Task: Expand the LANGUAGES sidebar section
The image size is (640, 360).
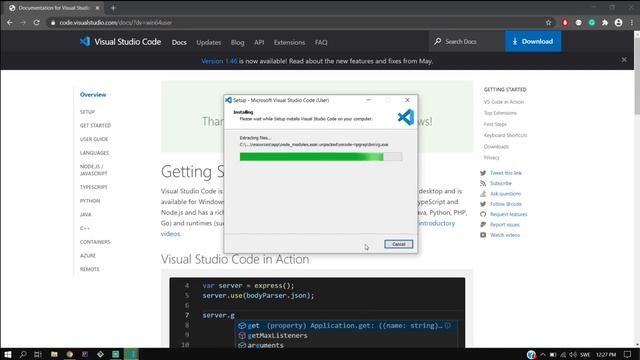Action: tap(94, 153)
